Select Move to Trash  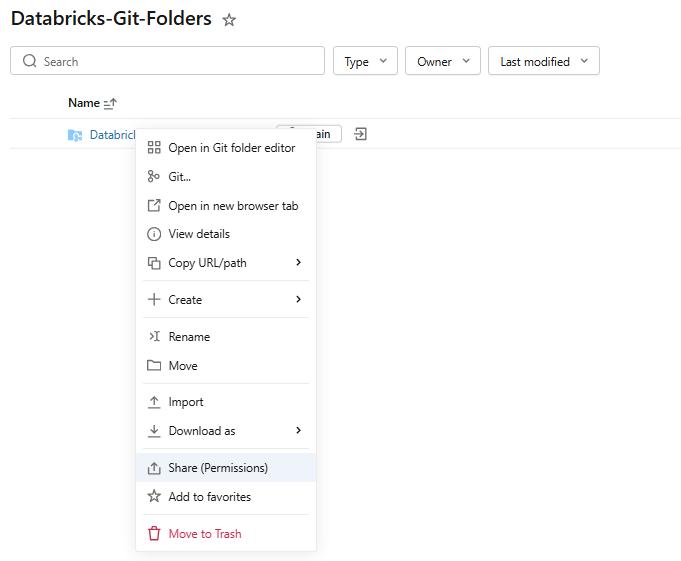[226, 534]
